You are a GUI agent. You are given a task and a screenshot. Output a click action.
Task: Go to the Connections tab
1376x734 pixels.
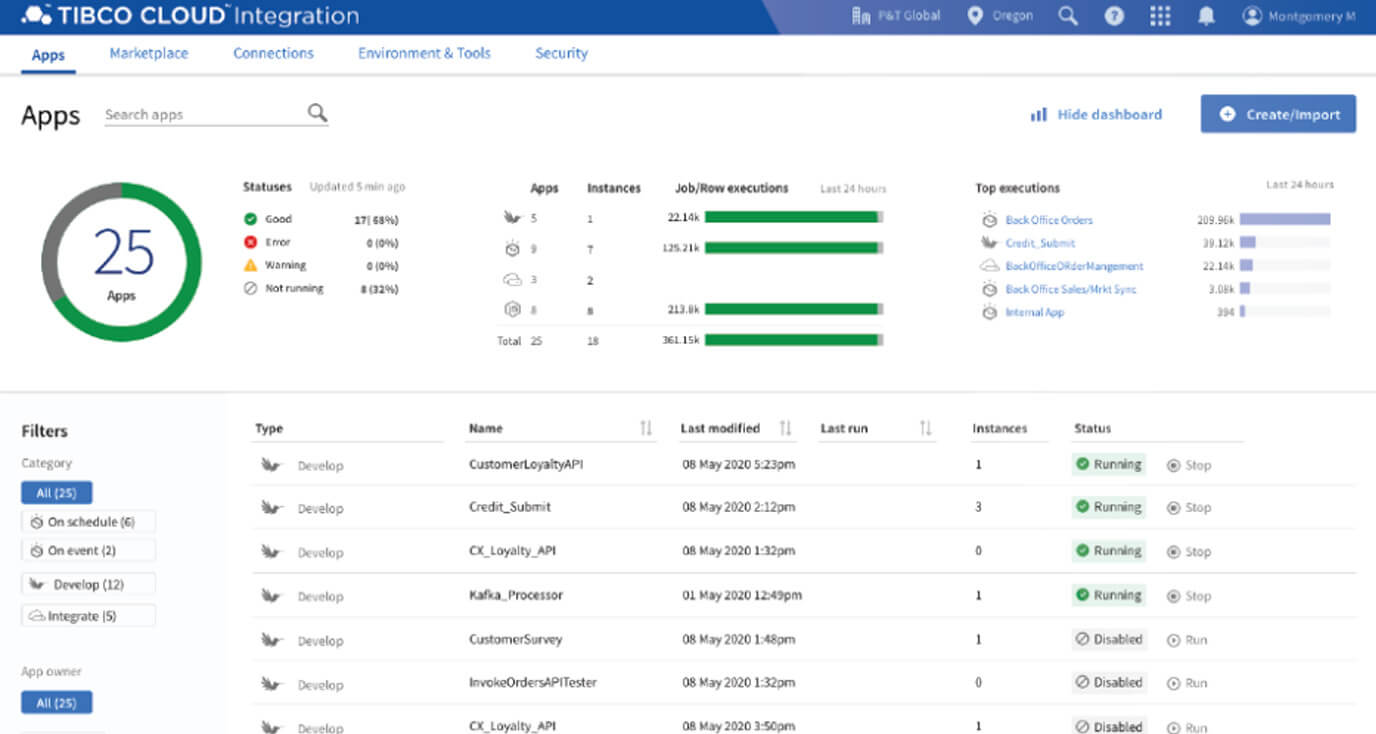(x=273, y=53)
